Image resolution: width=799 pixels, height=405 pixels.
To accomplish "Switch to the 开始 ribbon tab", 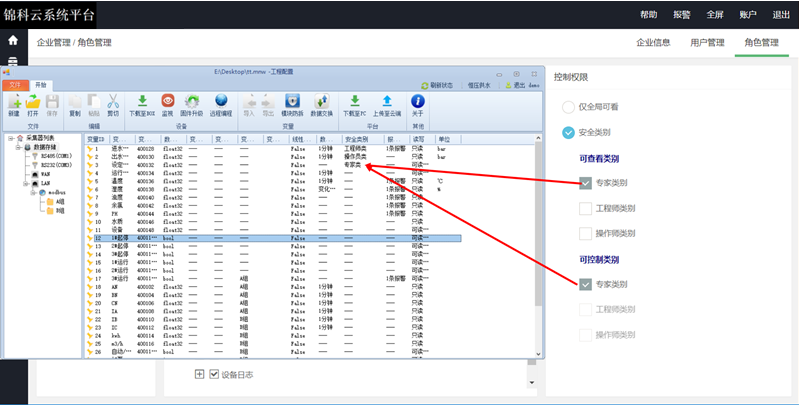I will click(40, 85).
